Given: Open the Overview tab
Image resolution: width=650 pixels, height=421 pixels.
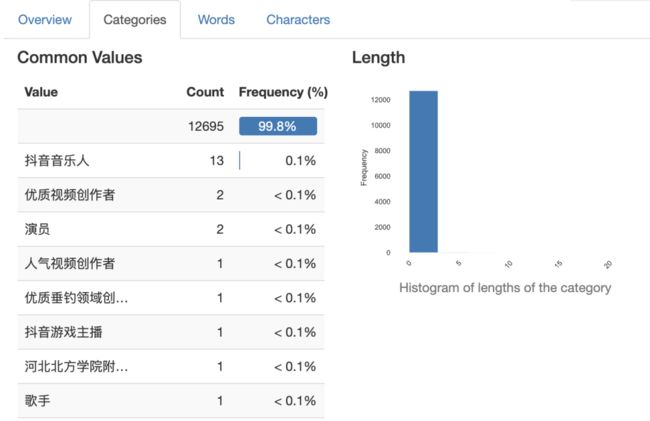Looking at the screenshot, I should point(45,19).
